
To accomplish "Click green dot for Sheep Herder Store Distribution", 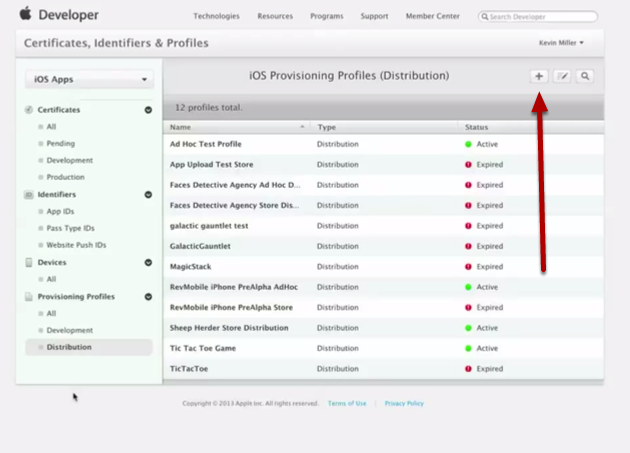I will (x=468, y=328).
